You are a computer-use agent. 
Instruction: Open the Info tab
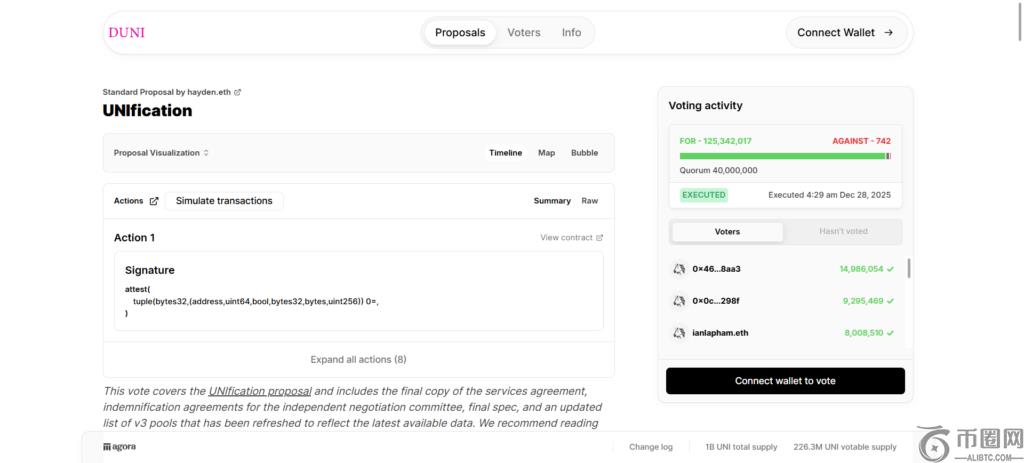pyautogui.click(x=571, y=33)
